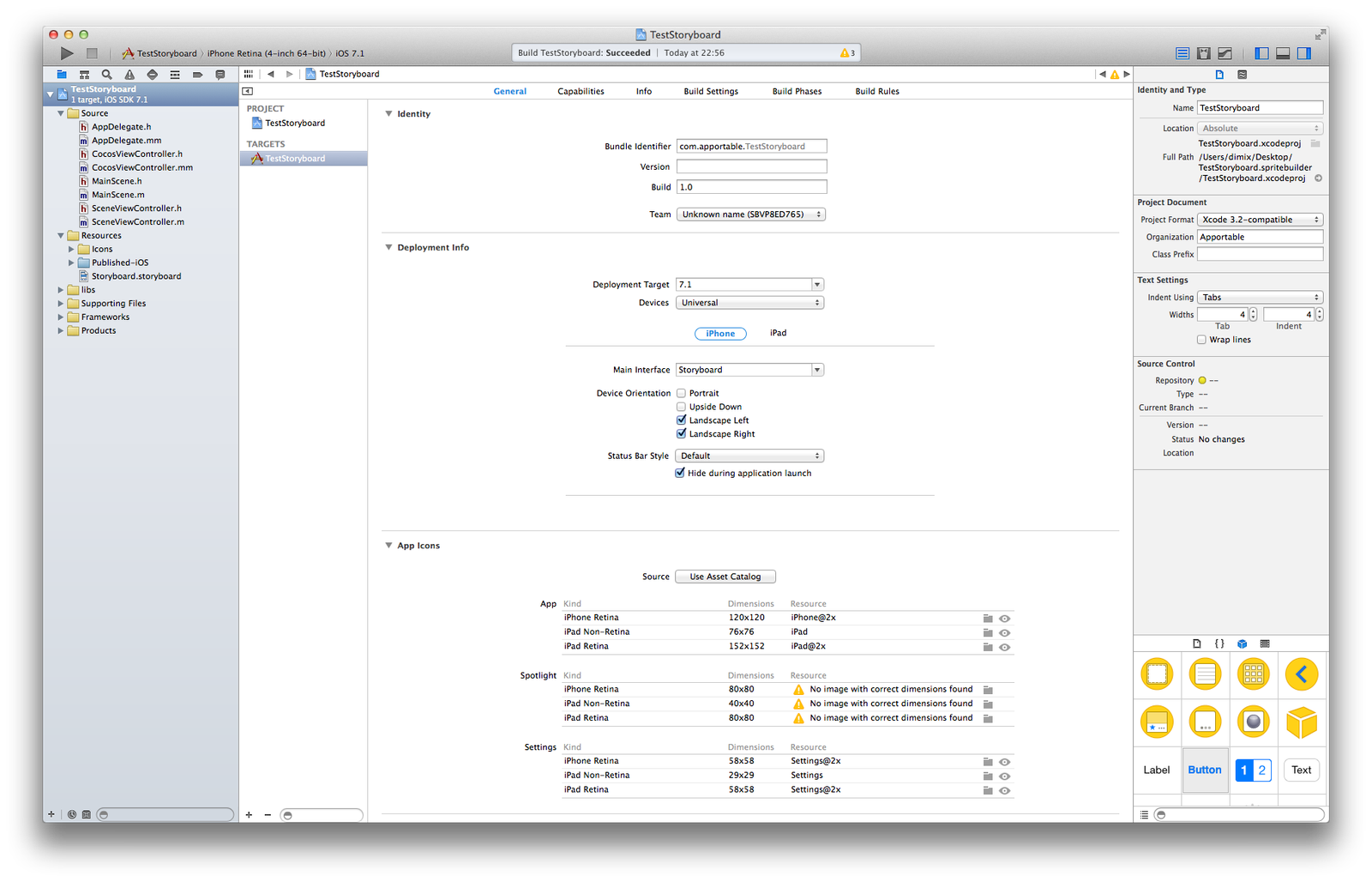Collapse the Identity section
This screenshot has height=882, width=1372.
point(388,113)
